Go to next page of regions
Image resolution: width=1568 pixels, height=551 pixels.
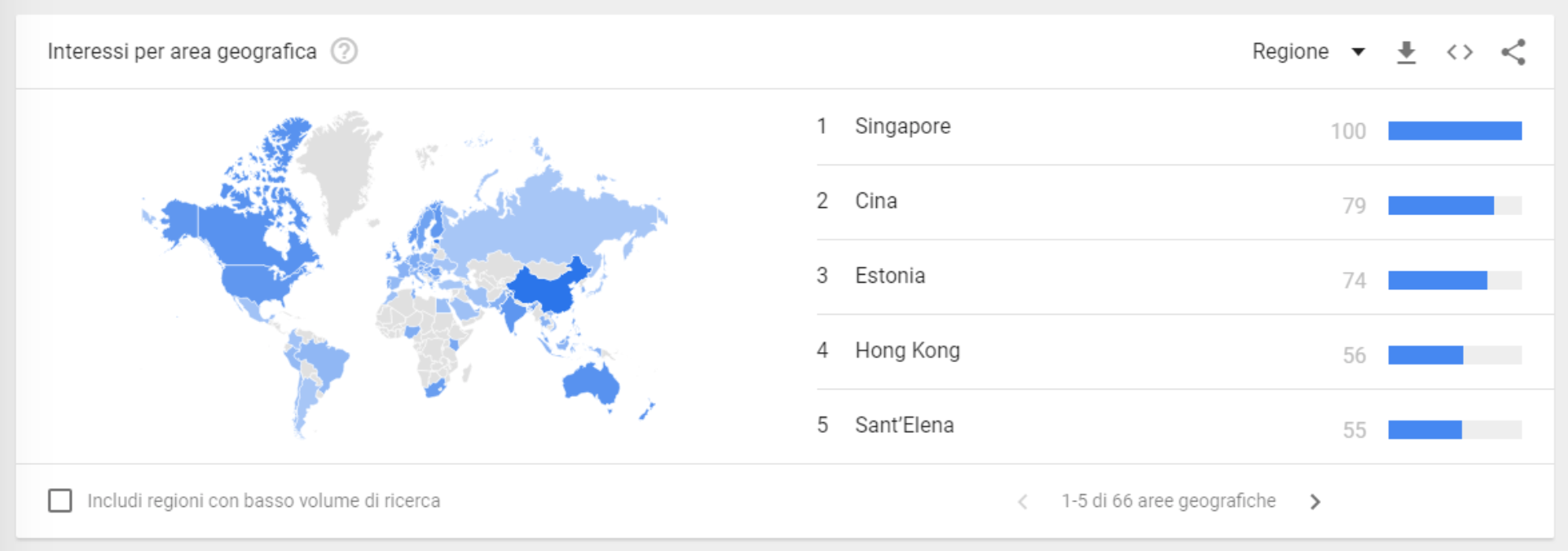pyautogui.click(x=1315, y=501)
